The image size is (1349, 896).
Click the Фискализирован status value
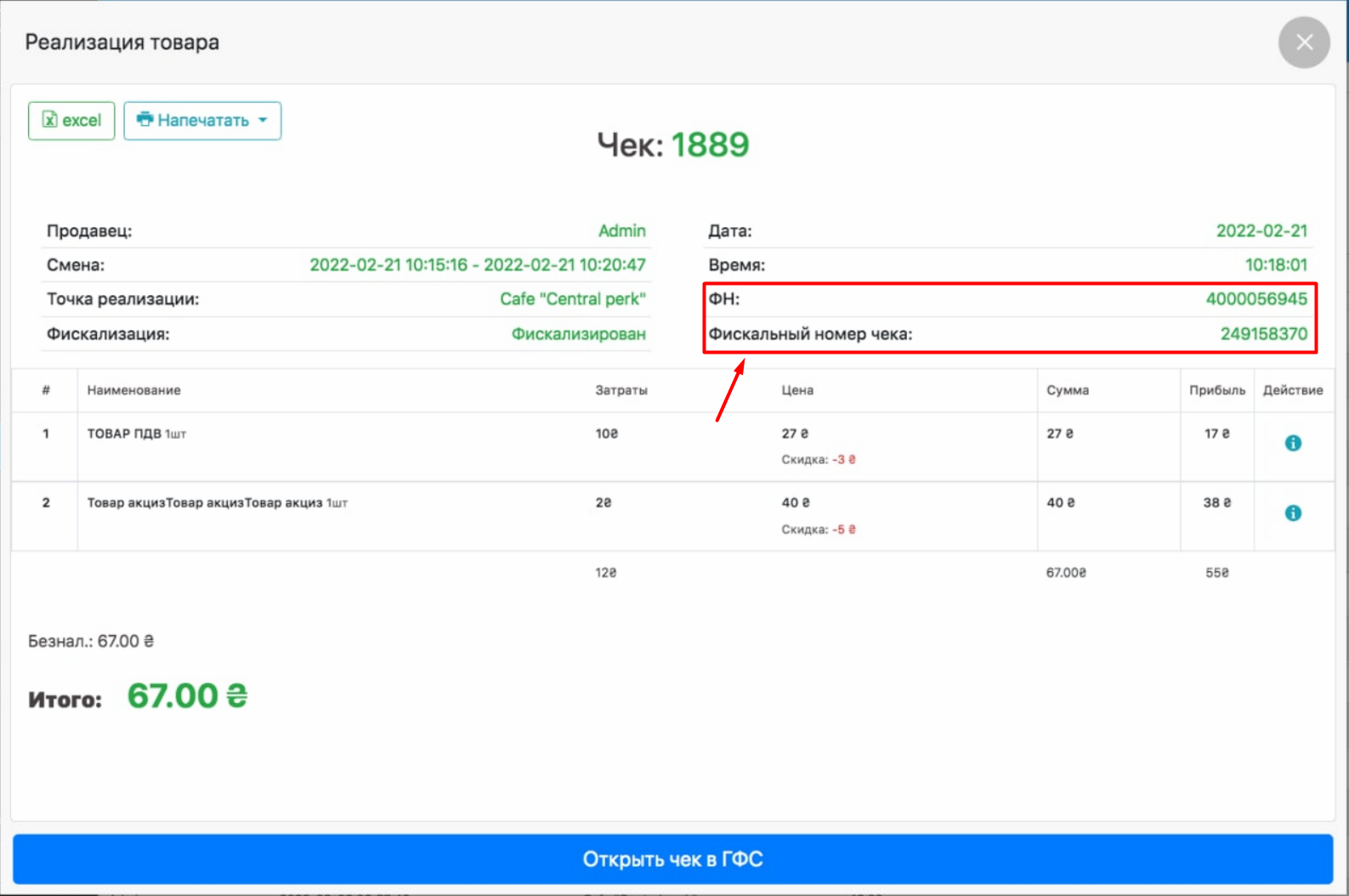(578, 334)
